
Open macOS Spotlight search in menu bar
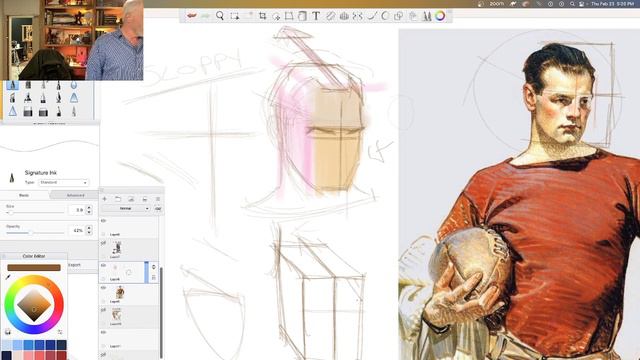(572, 4)
